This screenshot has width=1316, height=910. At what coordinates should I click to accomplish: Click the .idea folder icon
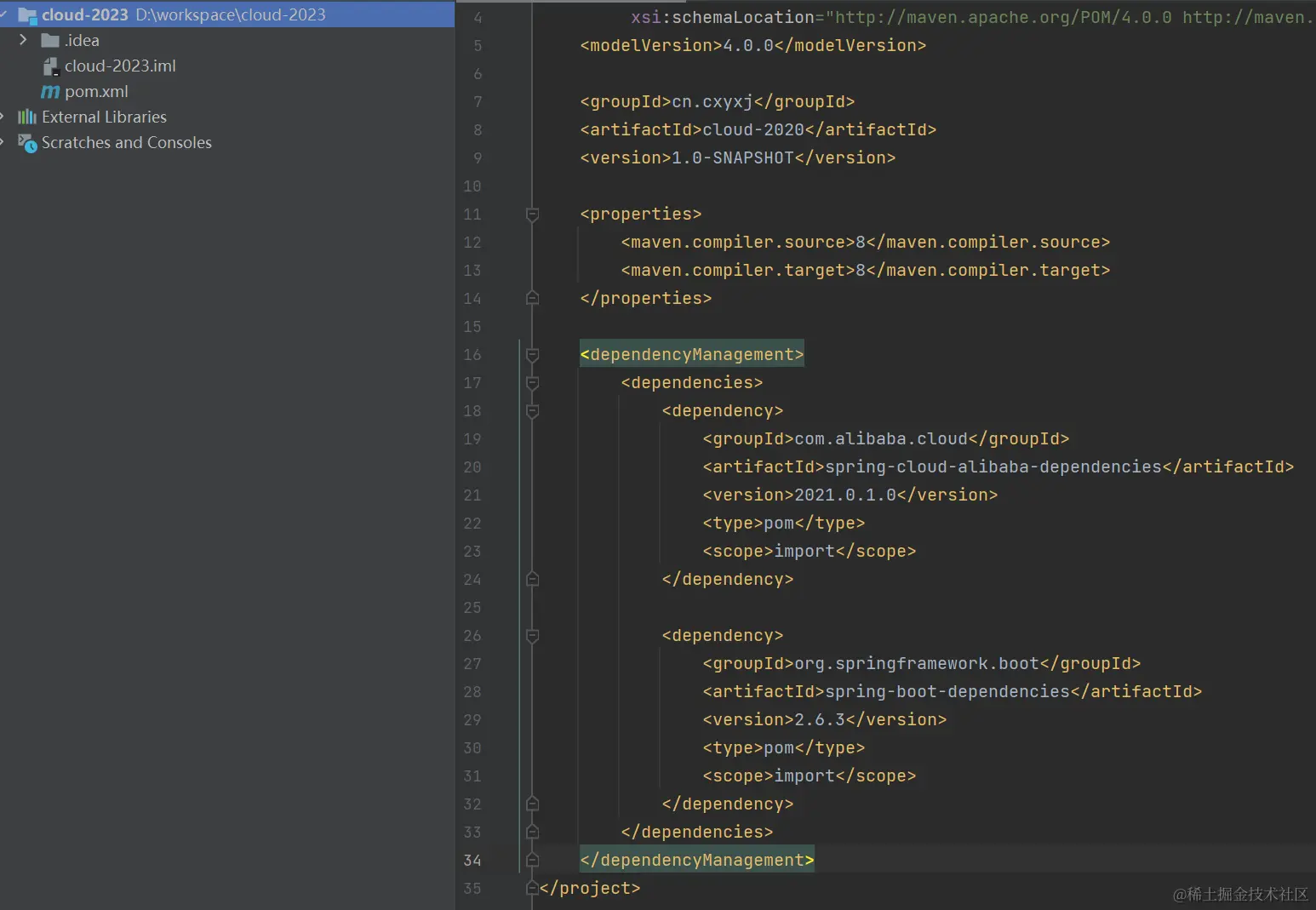(x=50, y=41)
